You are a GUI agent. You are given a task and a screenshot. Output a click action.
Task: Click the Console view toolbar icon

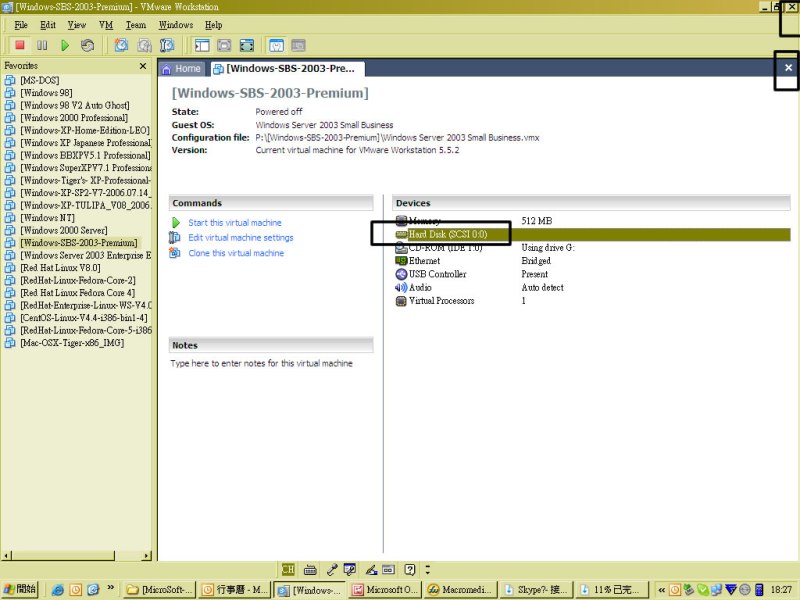point(298,45)
